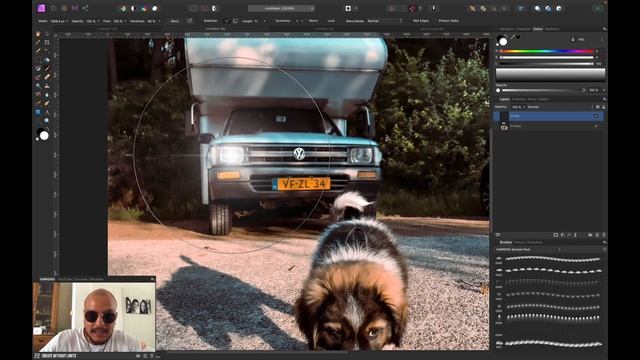
Task: Toggle the Protect Alpha option
Action: (x=448, y=21)
